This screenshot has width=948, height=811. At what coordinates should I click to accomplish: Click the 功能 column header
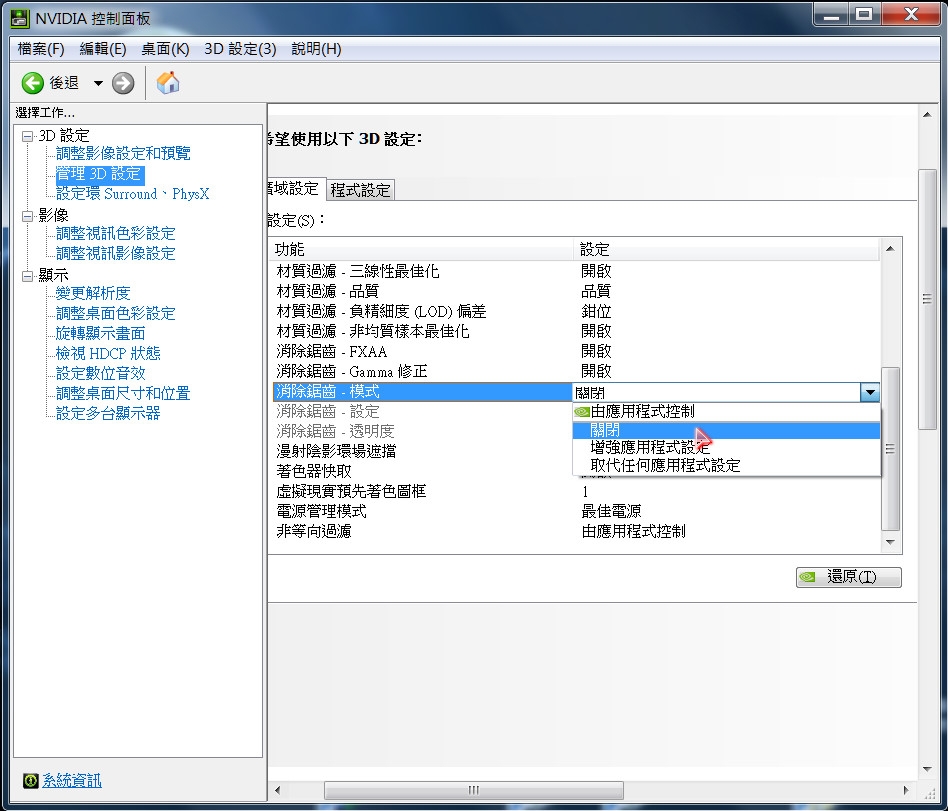pyautogui.click(x=421, y=249)
